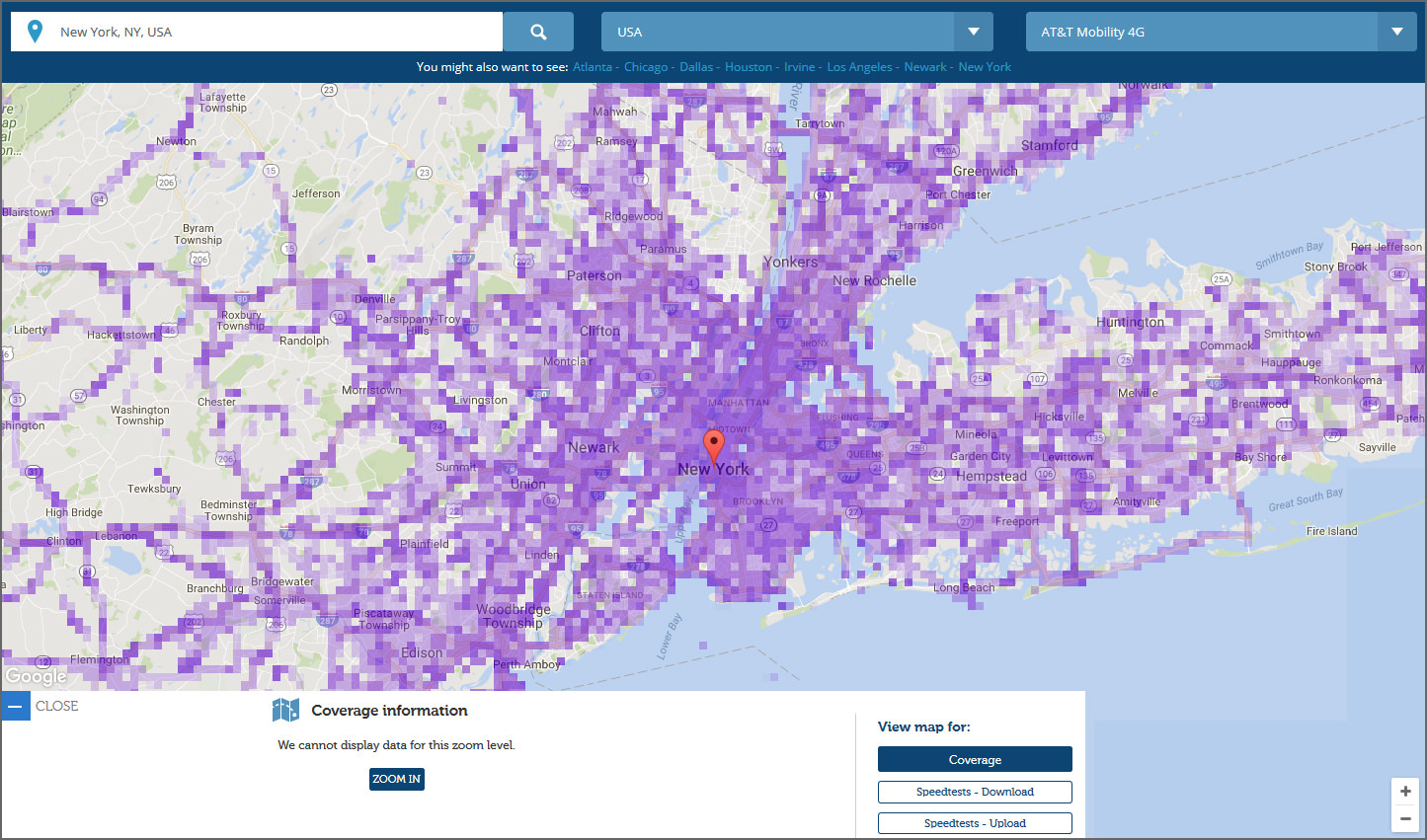Click the Brentwood label on the map

pyautogui.click(x=1260, y=404)
